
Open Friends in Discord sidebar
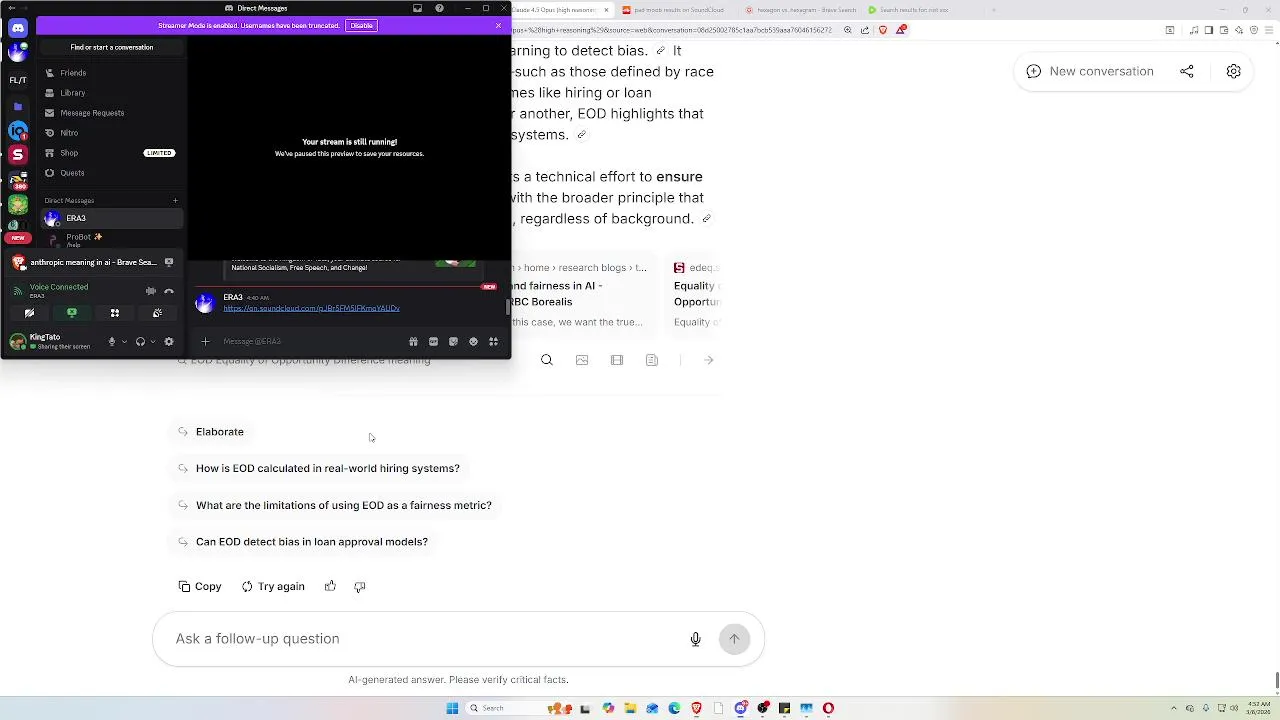[111, 73]
